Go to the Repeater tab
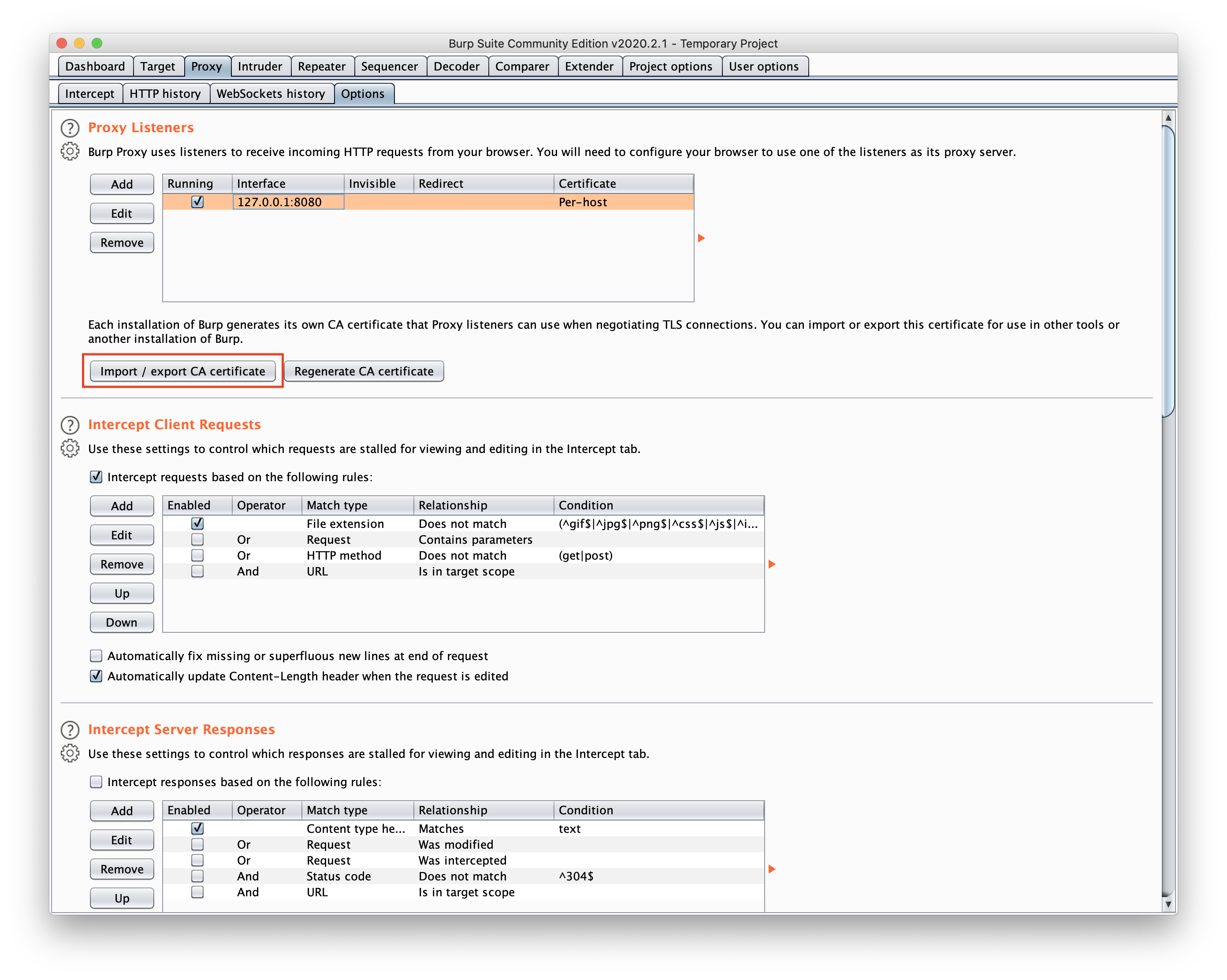This screenshot has width=1227, height=980. (x=322, y=66)
